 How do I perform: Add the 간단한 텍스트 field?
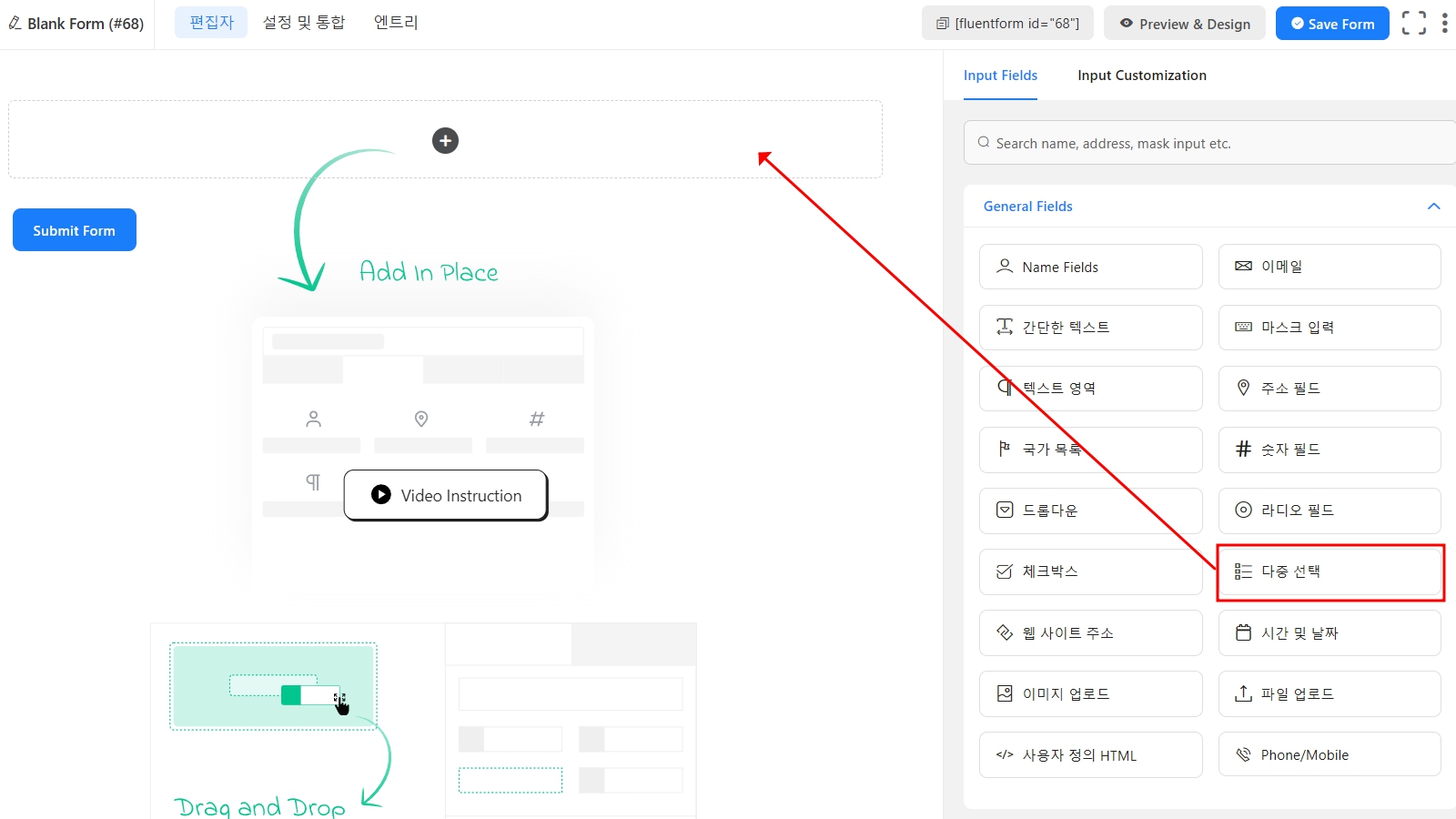pos(1091,328)
